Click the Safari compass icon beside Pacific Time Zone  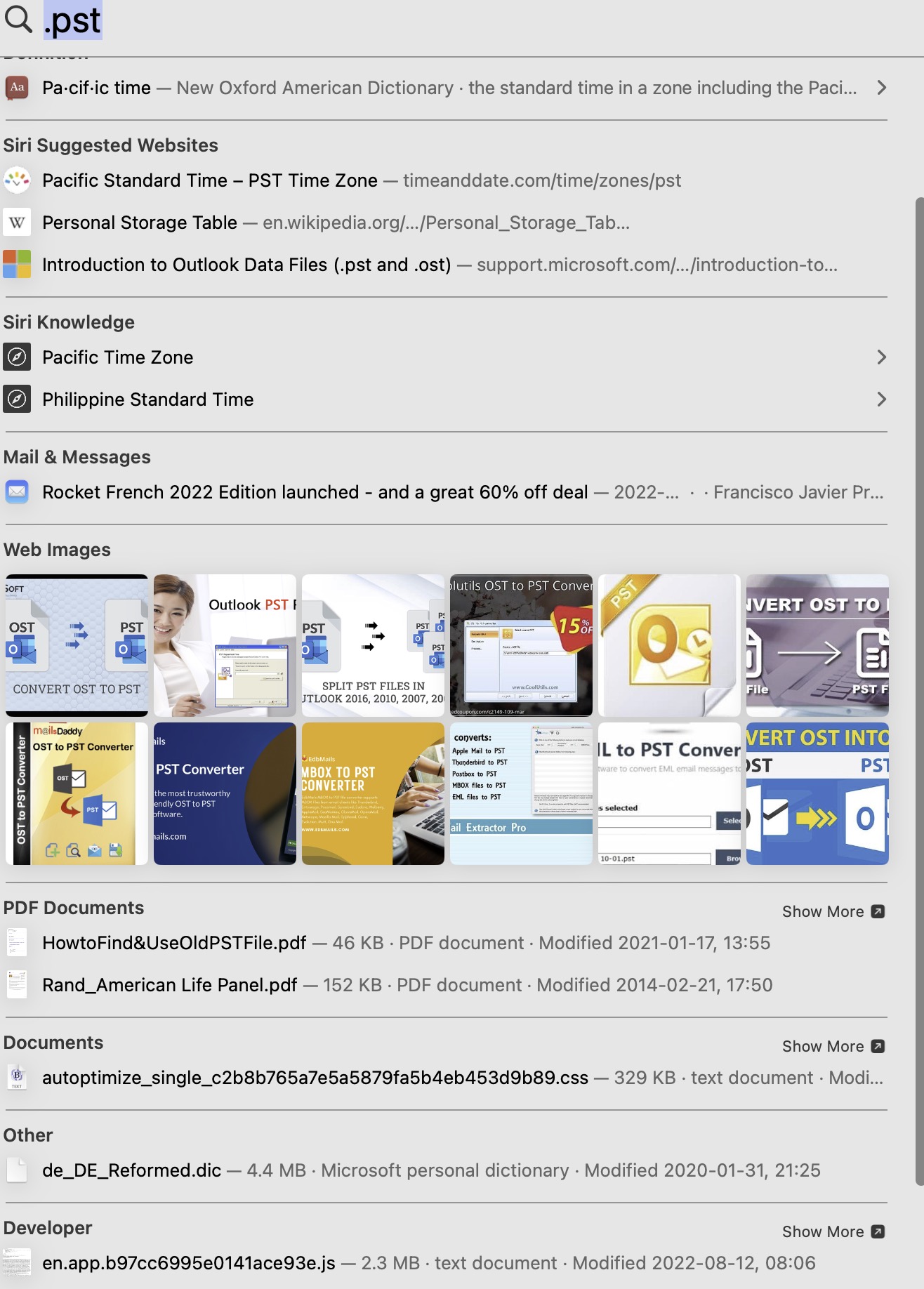point(17,357)
